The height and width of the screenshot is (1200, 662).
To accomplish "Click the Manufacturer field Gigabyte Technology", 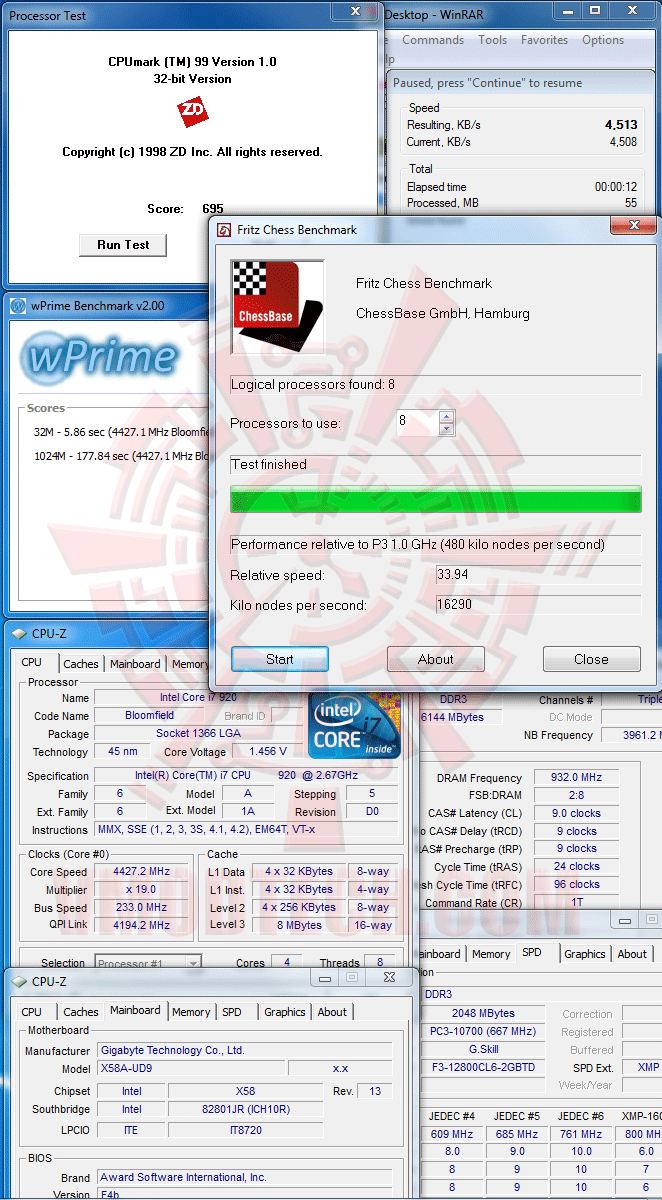I will [x=244, y=1051].
